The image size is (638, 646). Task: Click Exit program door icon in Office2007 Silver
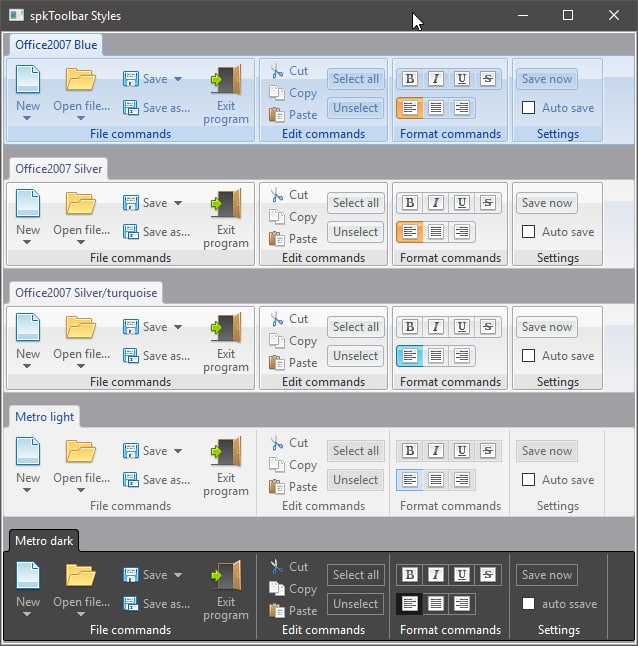click(x=226, y=203)
